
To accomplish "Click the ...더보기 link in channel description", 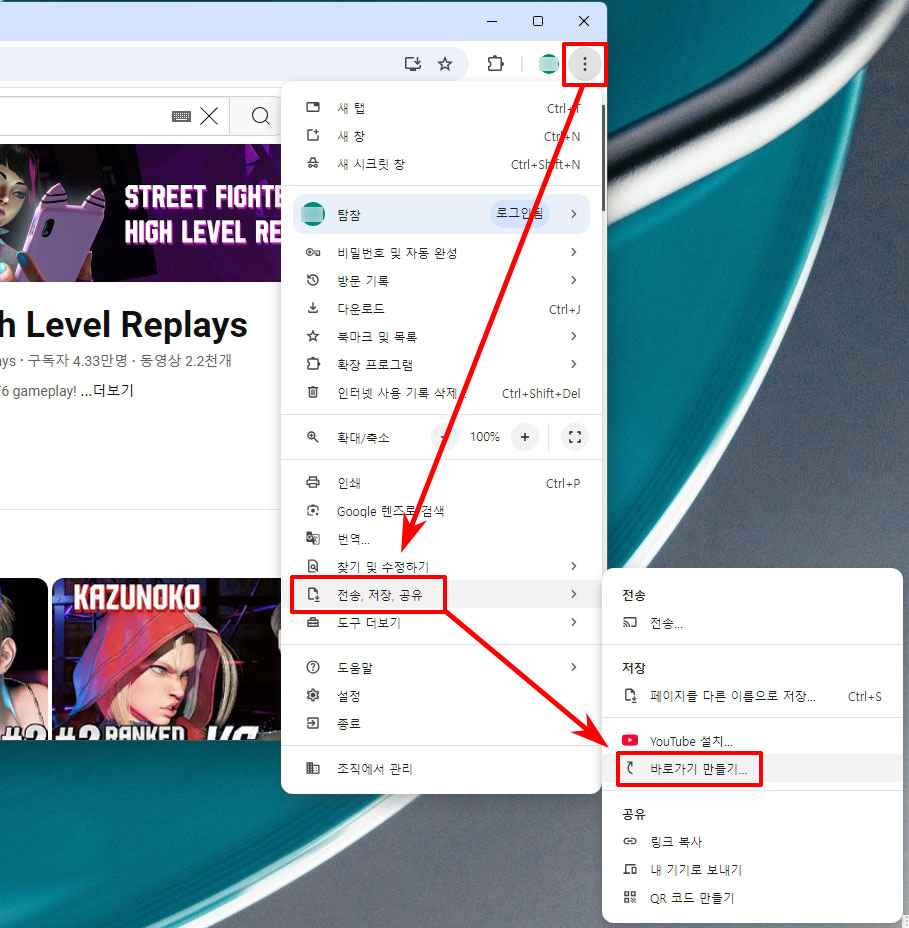I will click(x=107, y=391).
